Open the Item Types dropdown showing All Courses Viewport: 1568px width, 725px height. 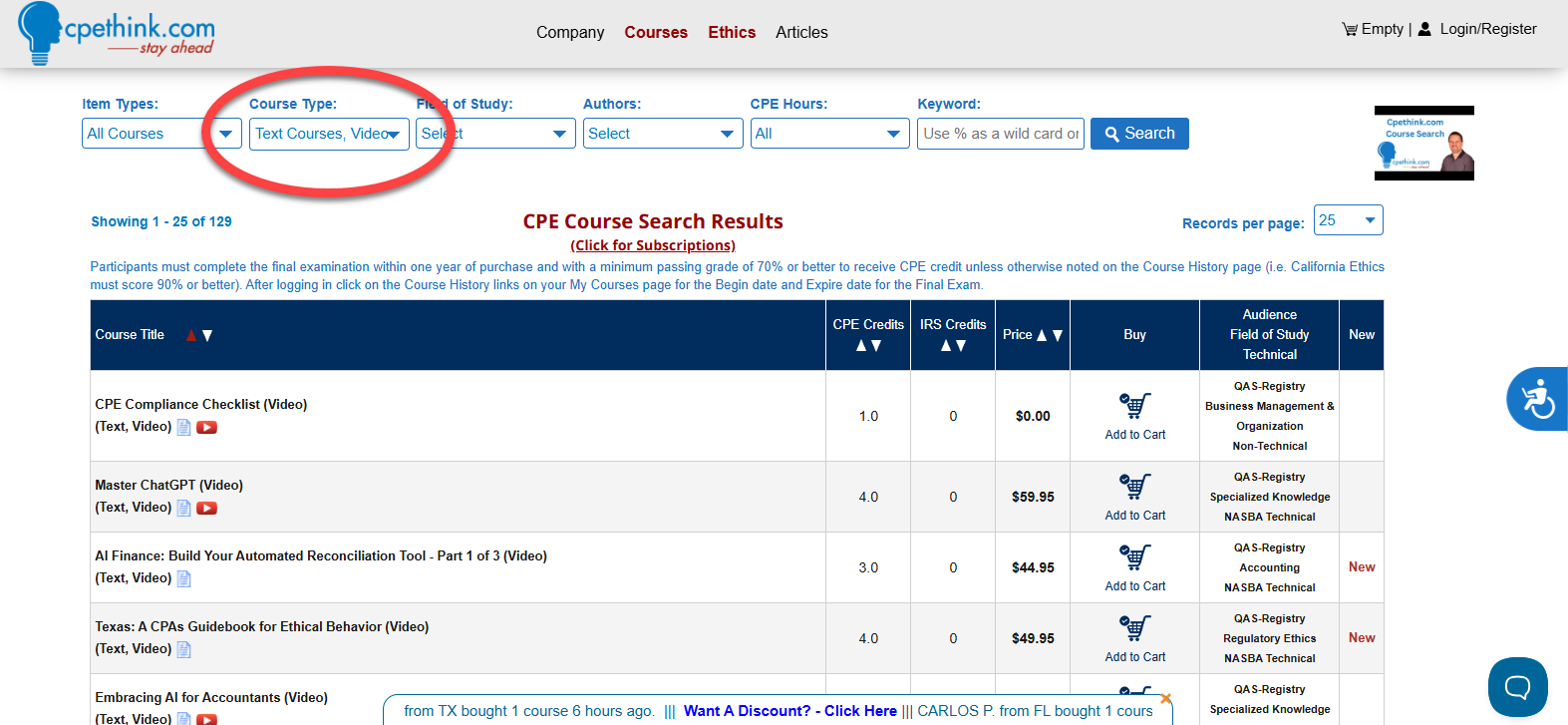(x=161, y=134)
